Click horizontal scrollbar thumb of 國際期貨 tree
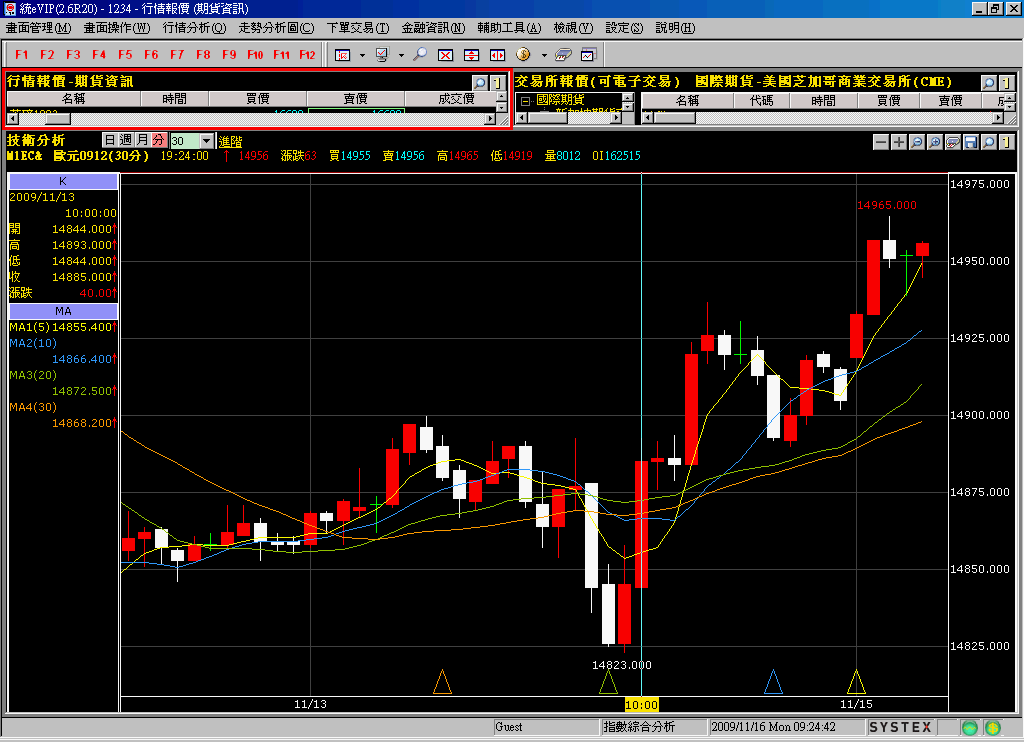Viewport: 1024px width, 742px height. point(547,118)
